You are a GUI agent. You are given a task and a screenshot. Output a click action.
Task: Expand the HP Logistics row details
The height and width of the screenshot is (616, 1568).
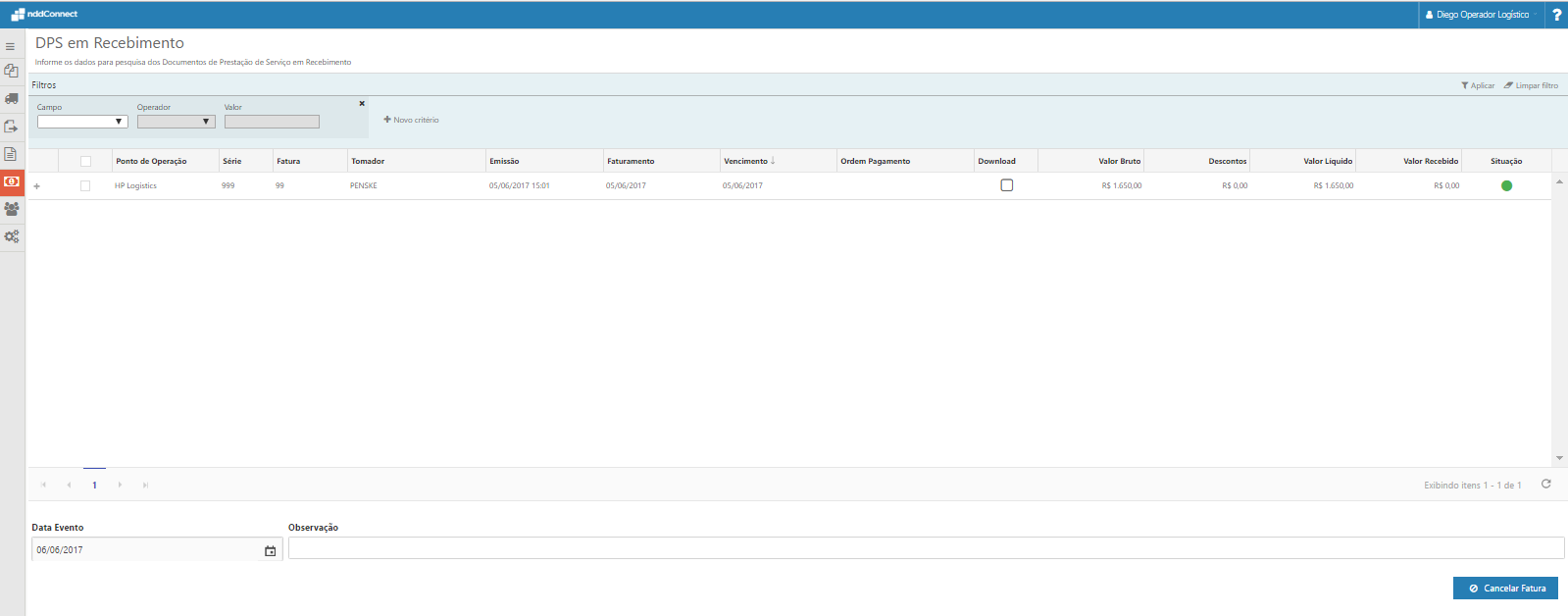(37, 186)
